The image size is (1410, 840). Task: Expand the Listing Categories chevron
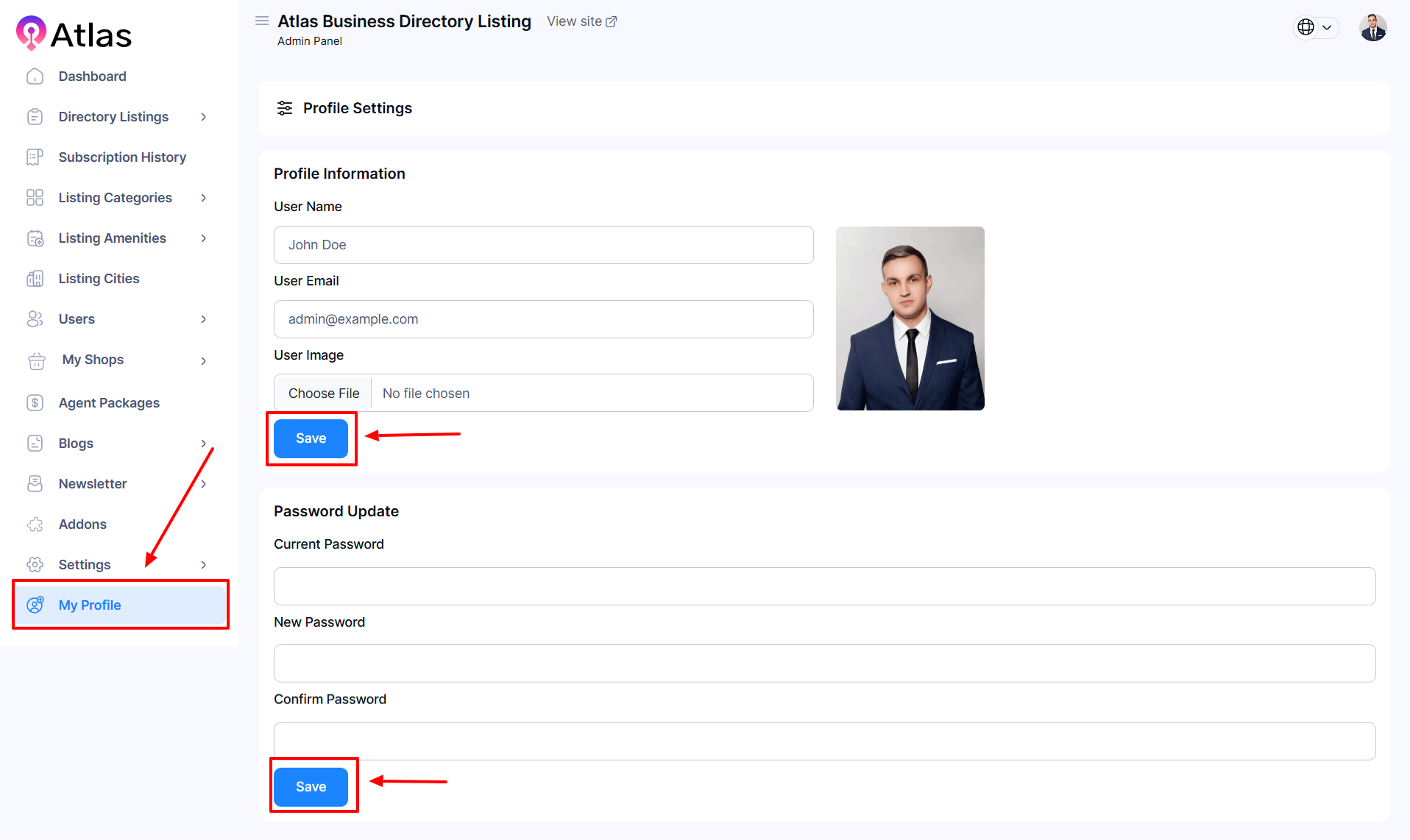(x=204, y=198)
